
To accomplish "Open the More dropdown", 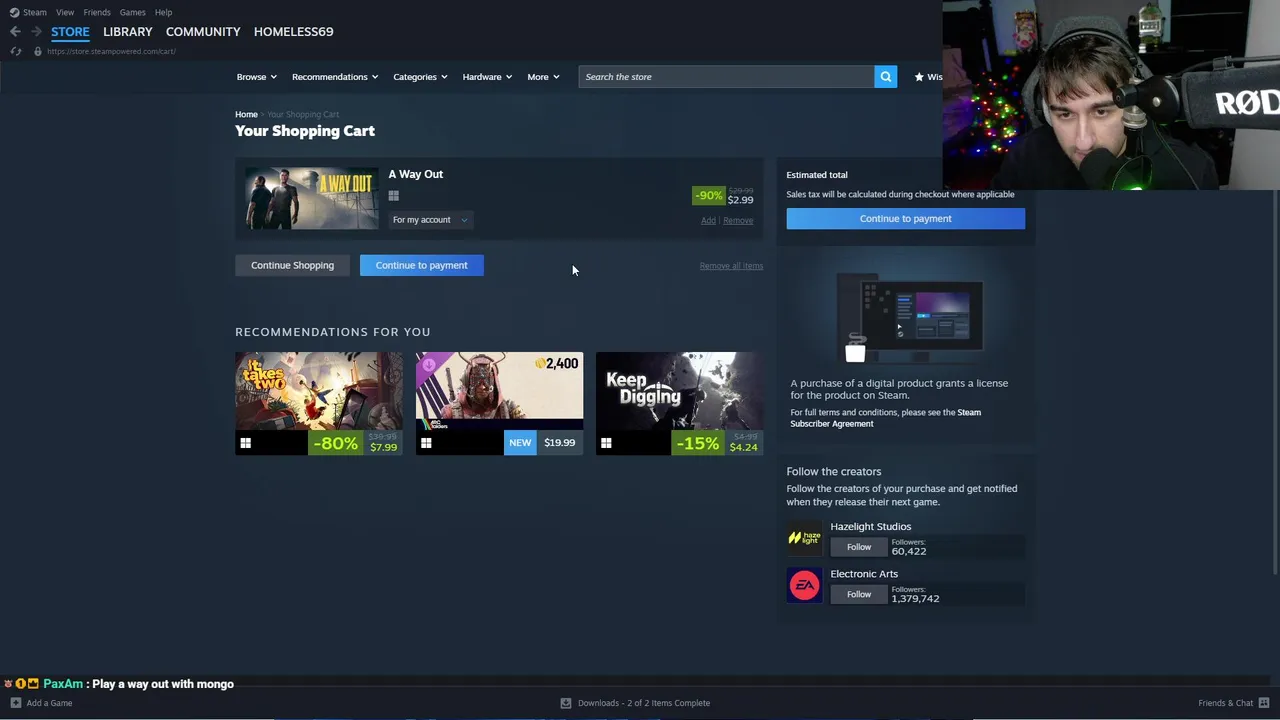I will [x=543, y=77].
